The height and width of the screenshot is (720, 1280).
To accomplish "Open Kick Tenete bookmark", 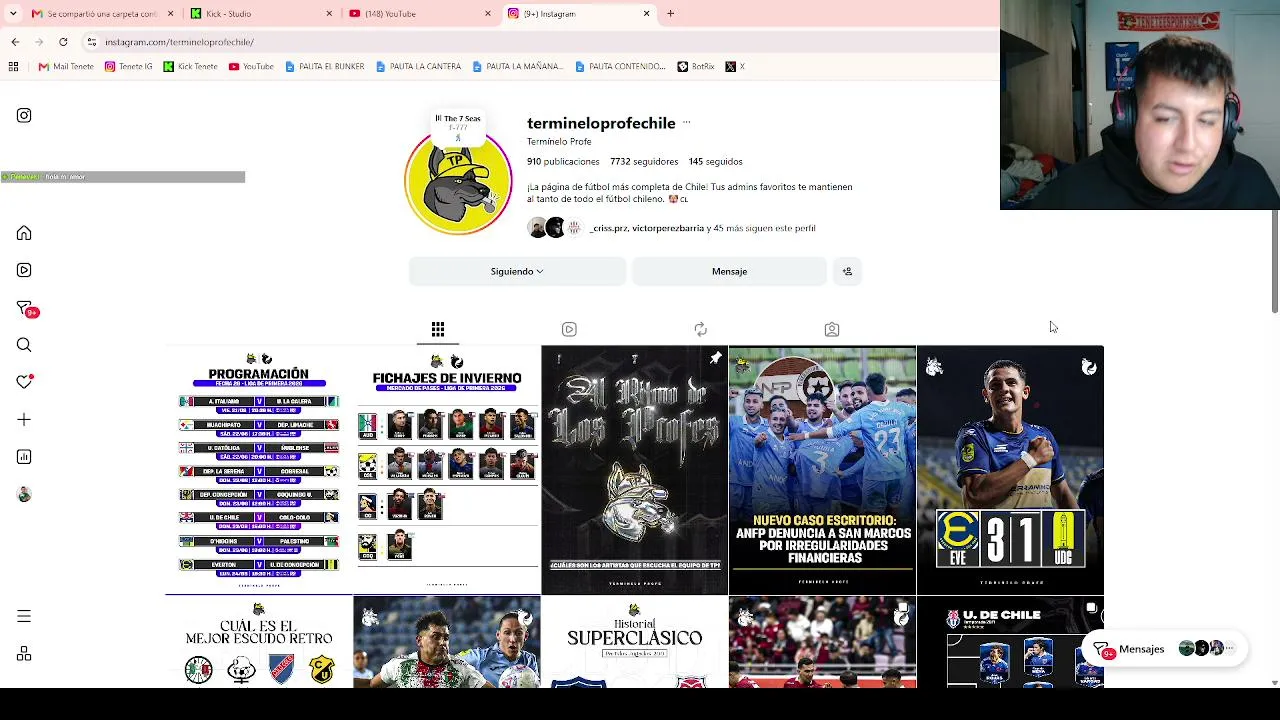I will (x=190, y=66).
